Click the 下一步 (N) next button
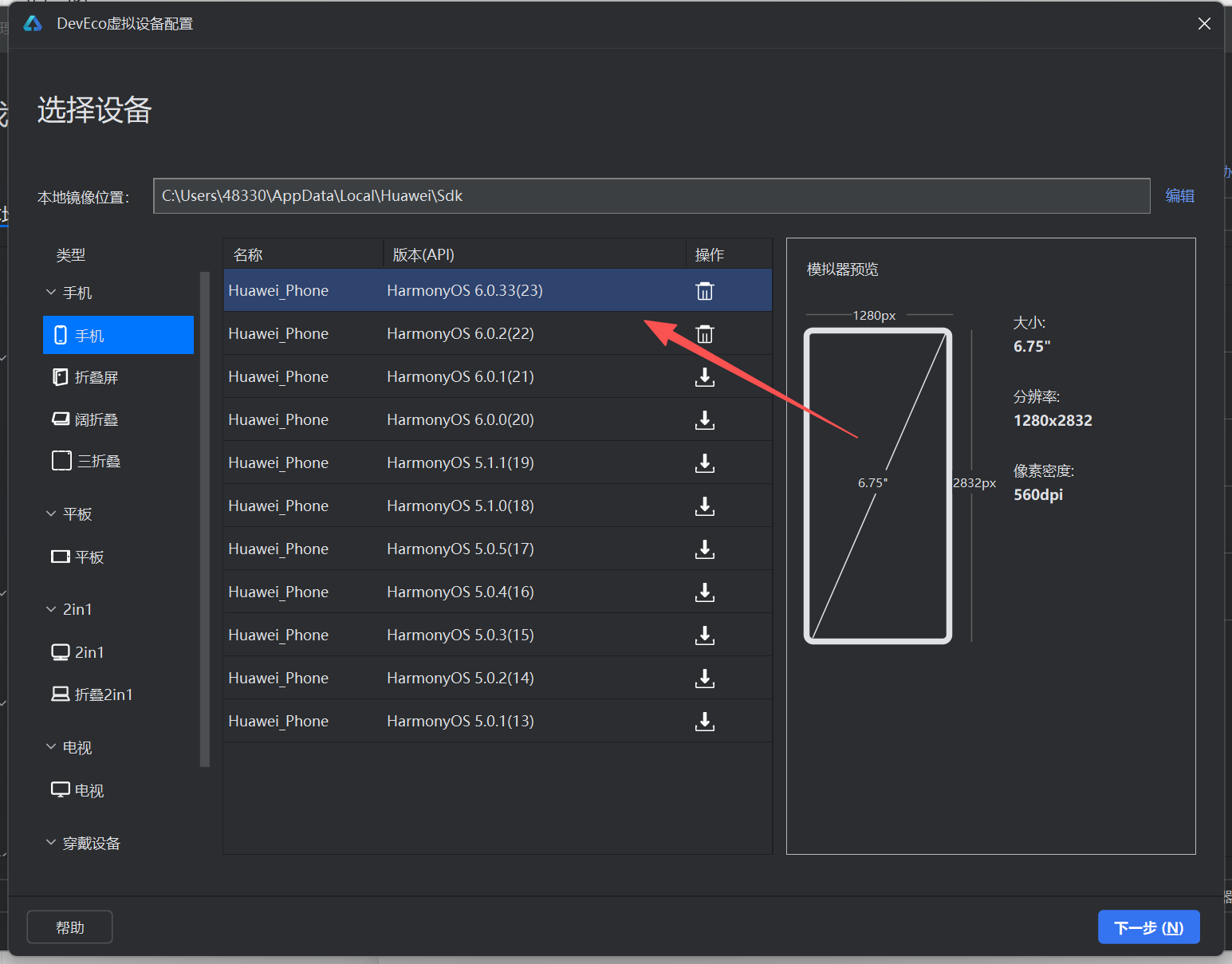 pyautogui.click(x=1148, y=927)
